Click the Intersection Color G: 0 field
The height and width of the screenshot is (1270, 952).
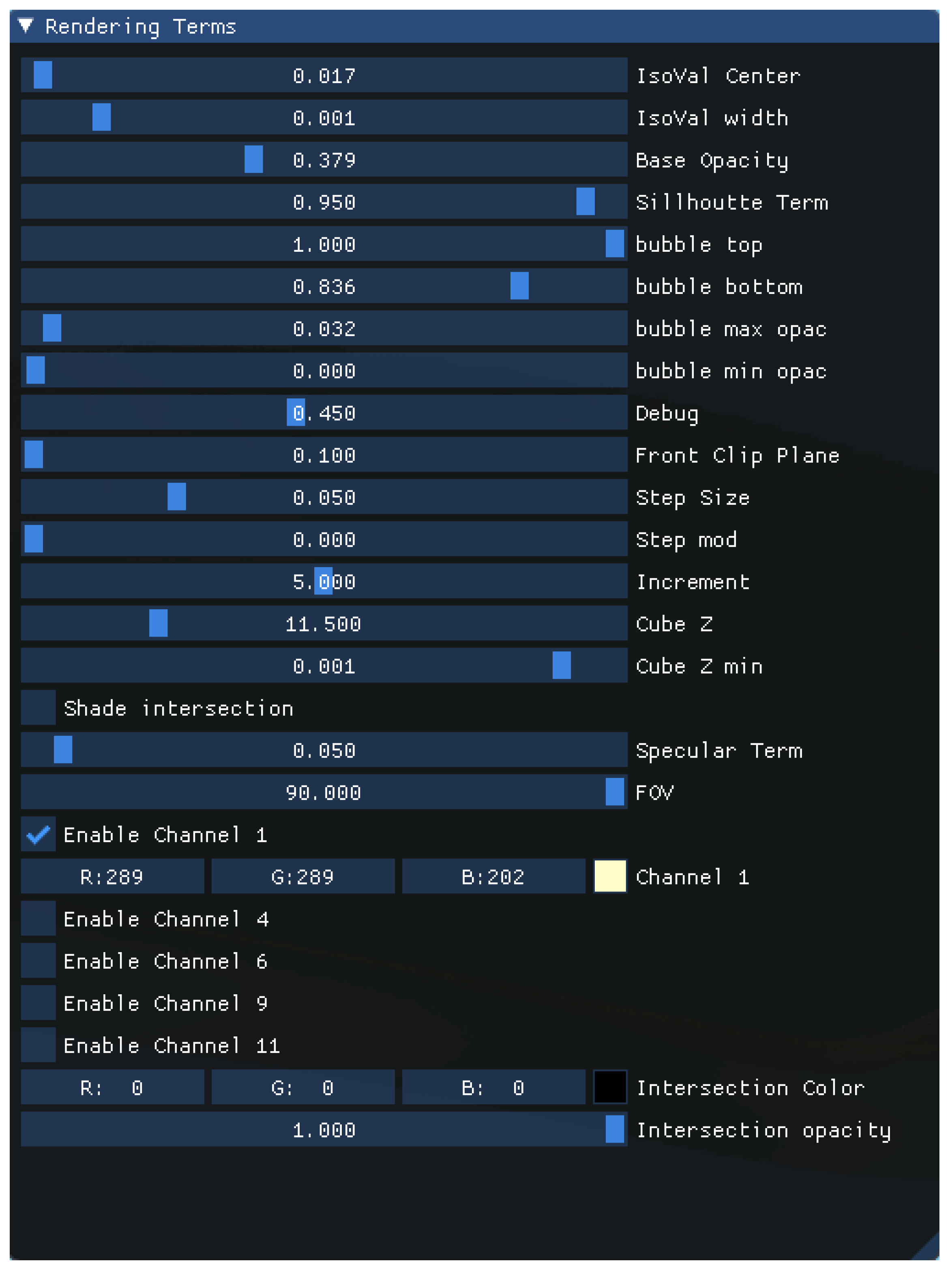(303, 1087)
